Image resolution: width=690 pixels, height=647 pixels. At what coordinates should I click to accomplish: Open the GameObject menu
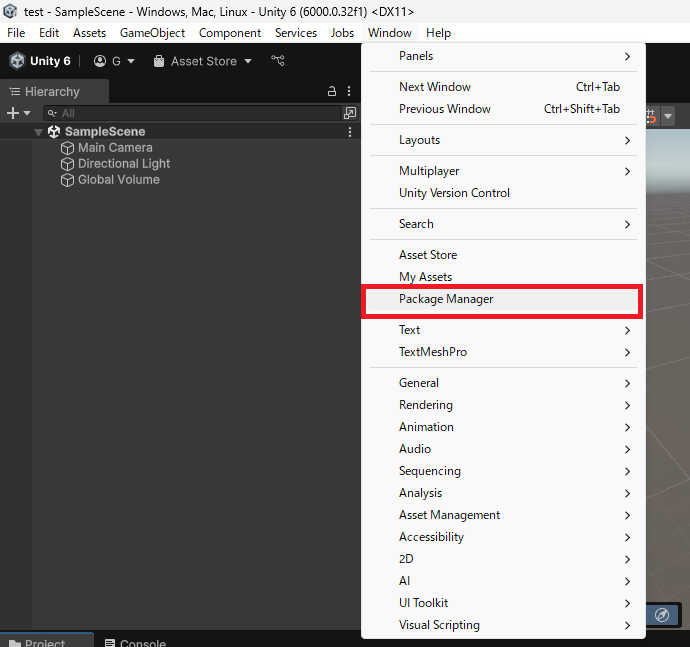point(152,33)
